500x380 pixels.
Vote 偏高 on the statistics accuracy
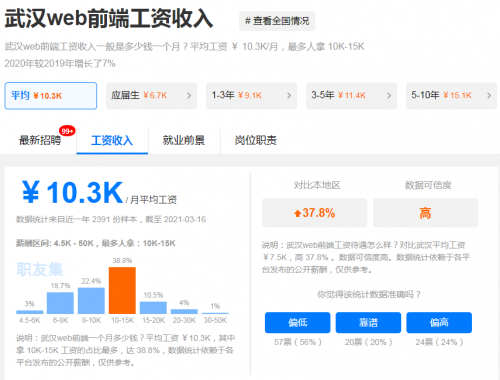pos(439,322)
